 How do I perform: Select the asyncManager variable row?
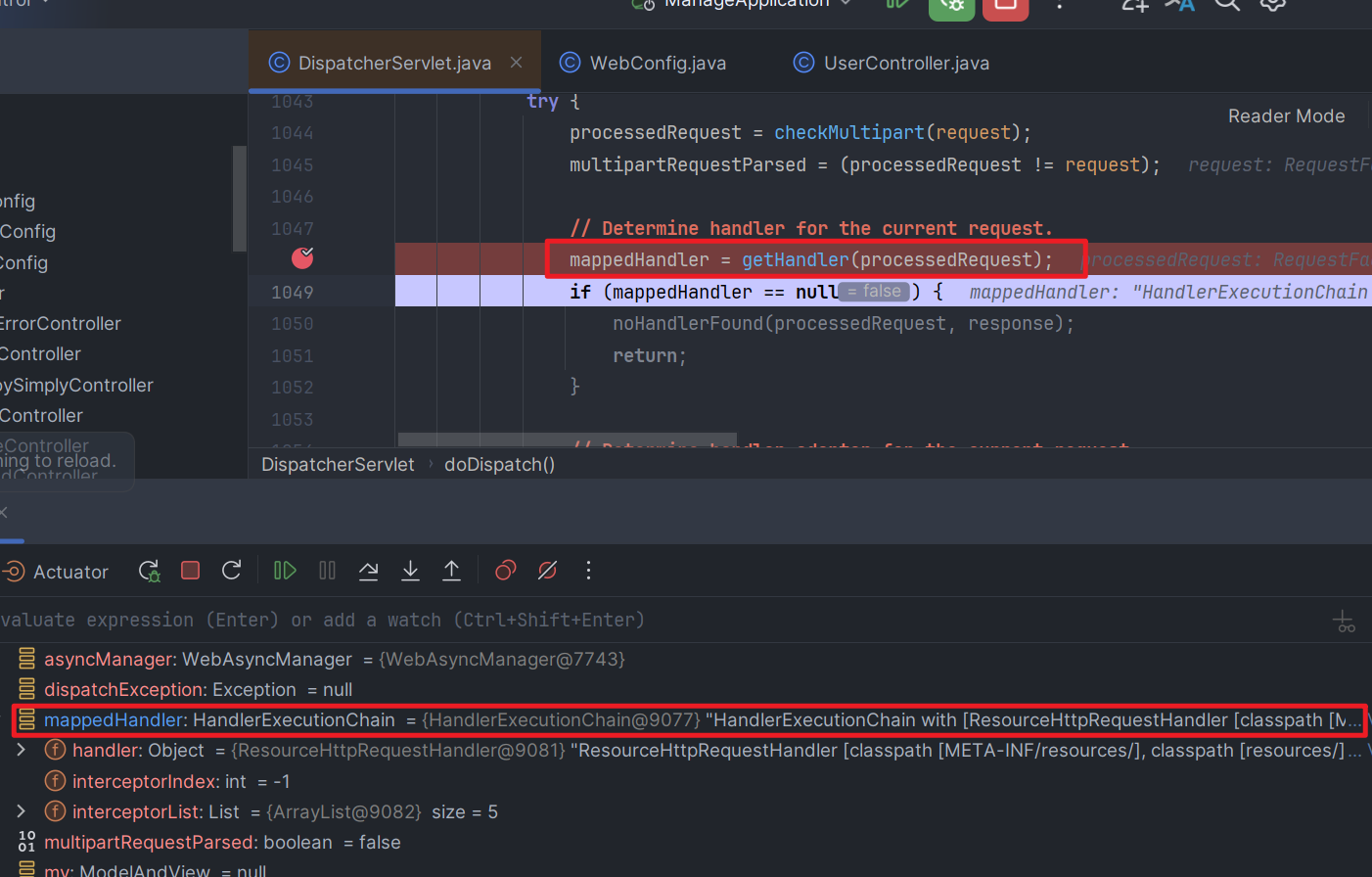[686, 659]
